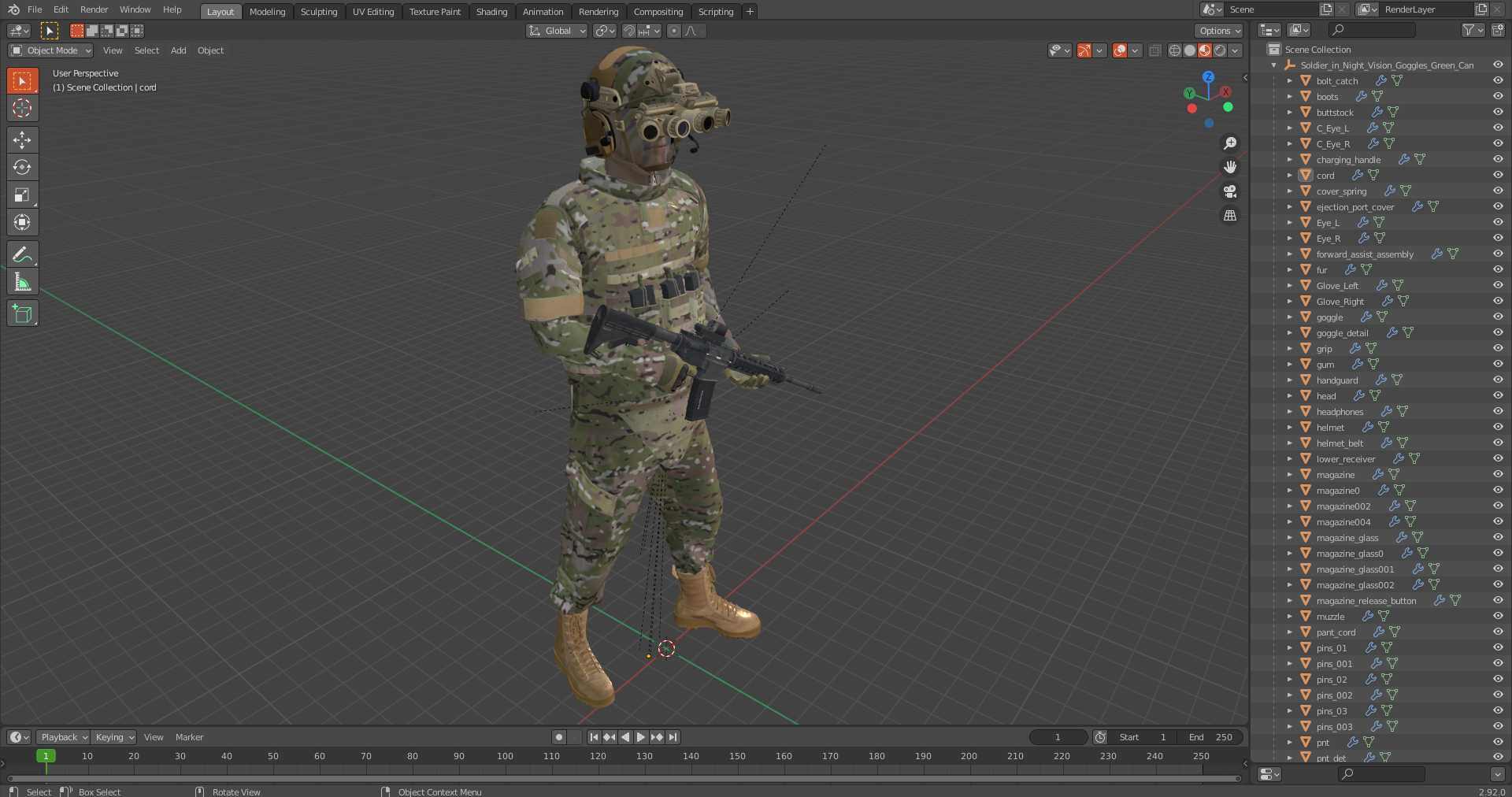Switch to the Modeling workspace tab
This screenshot has width=1512, height=797.
coord(267,12)
